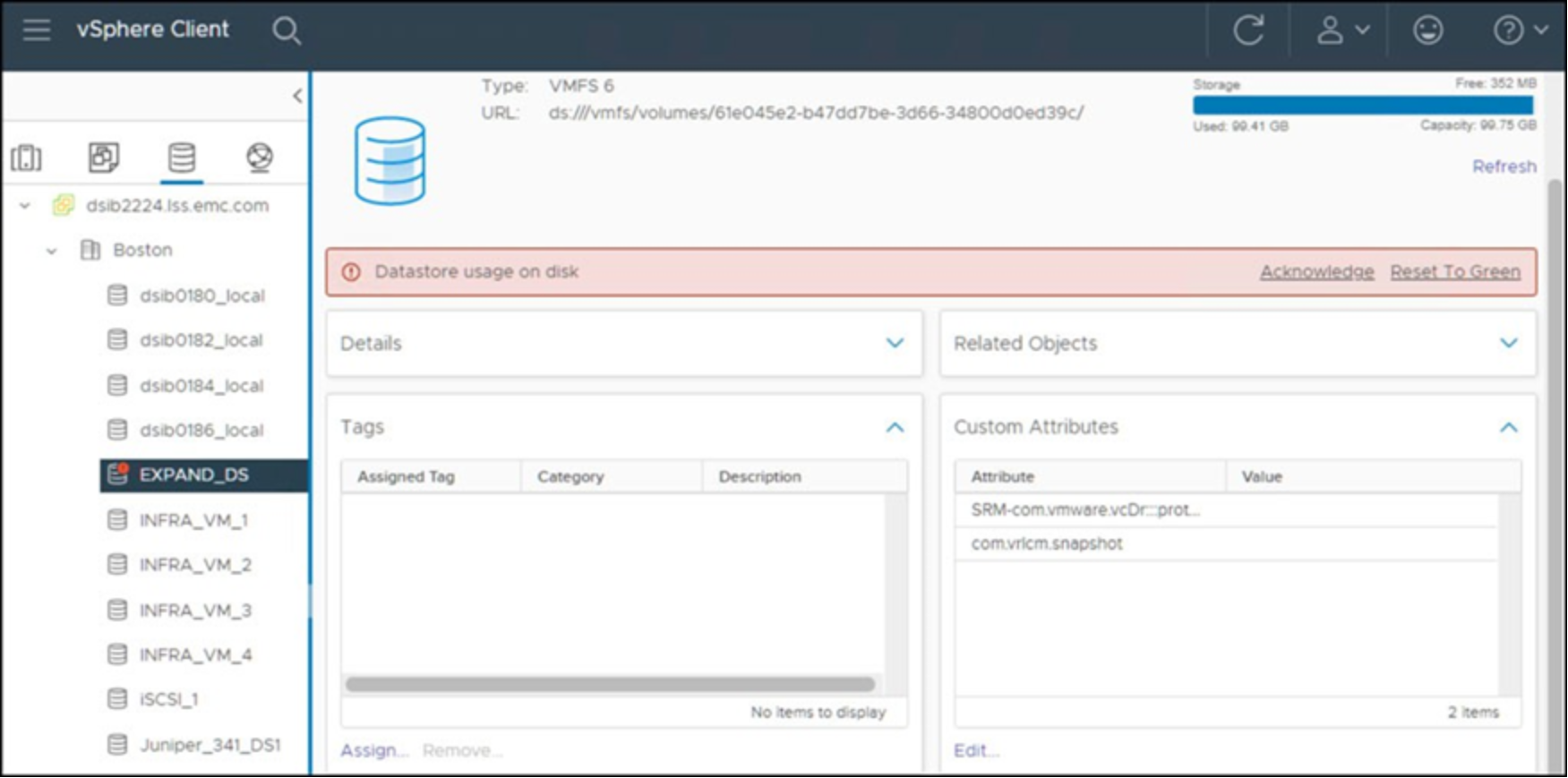Select the com.vrlcm.snapshot attribute row

pos(1227,544)
